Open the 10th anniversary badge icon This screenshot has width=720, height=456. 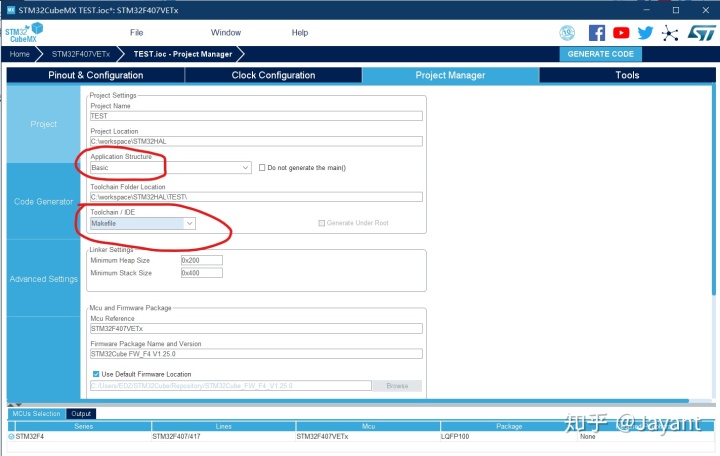pyautogui.click(x=567, y=33)
